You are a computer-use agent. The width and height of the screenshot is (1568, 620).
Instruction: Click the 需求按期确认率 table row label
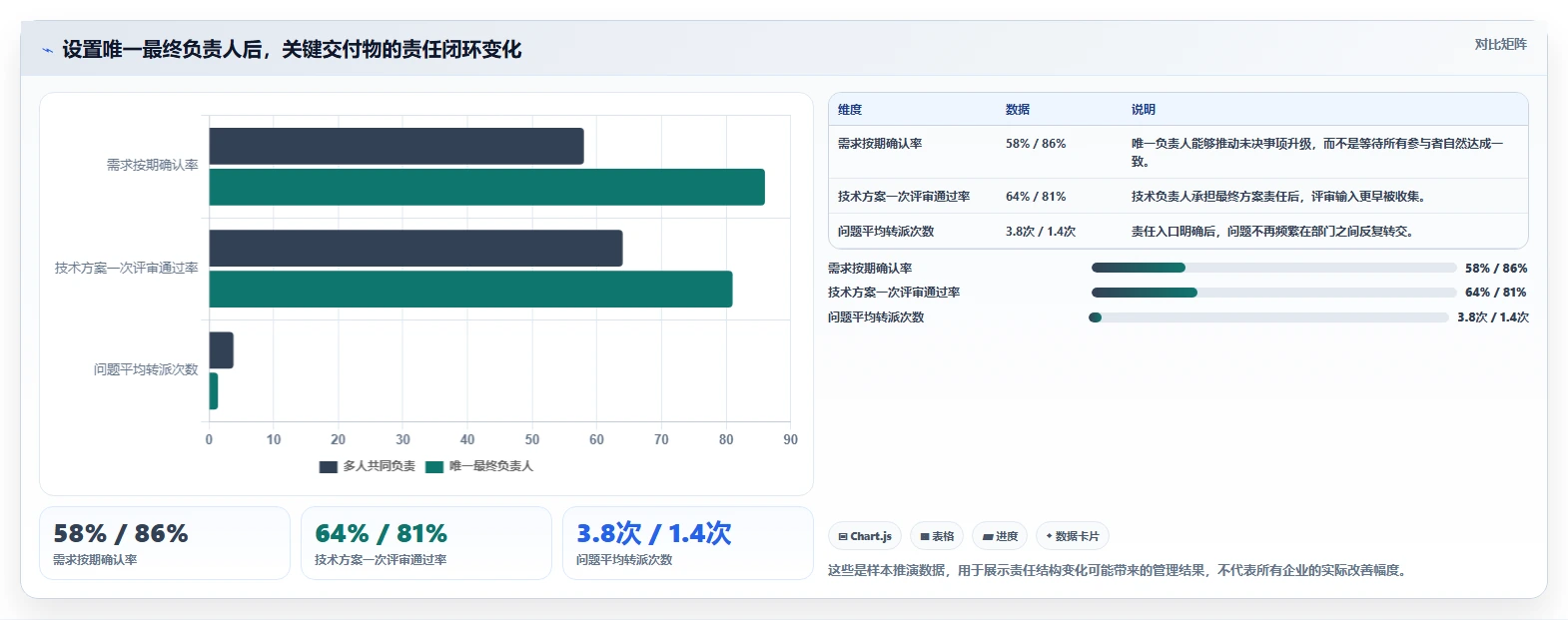coord(880,144)
